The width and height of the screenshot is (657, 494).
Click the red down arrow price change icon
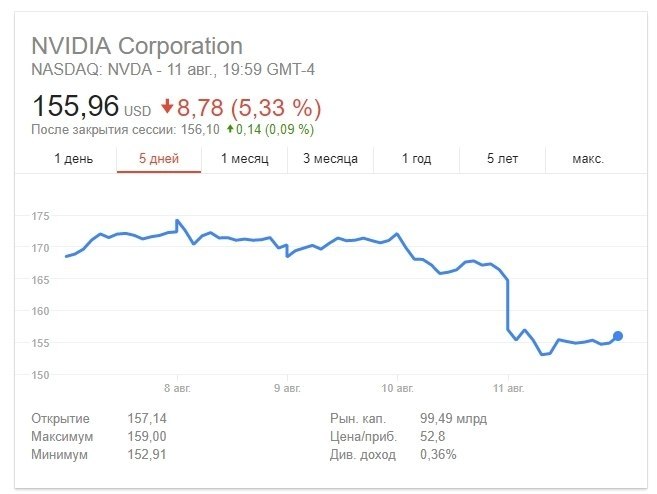pyautogui.click(x=168, y=106)
